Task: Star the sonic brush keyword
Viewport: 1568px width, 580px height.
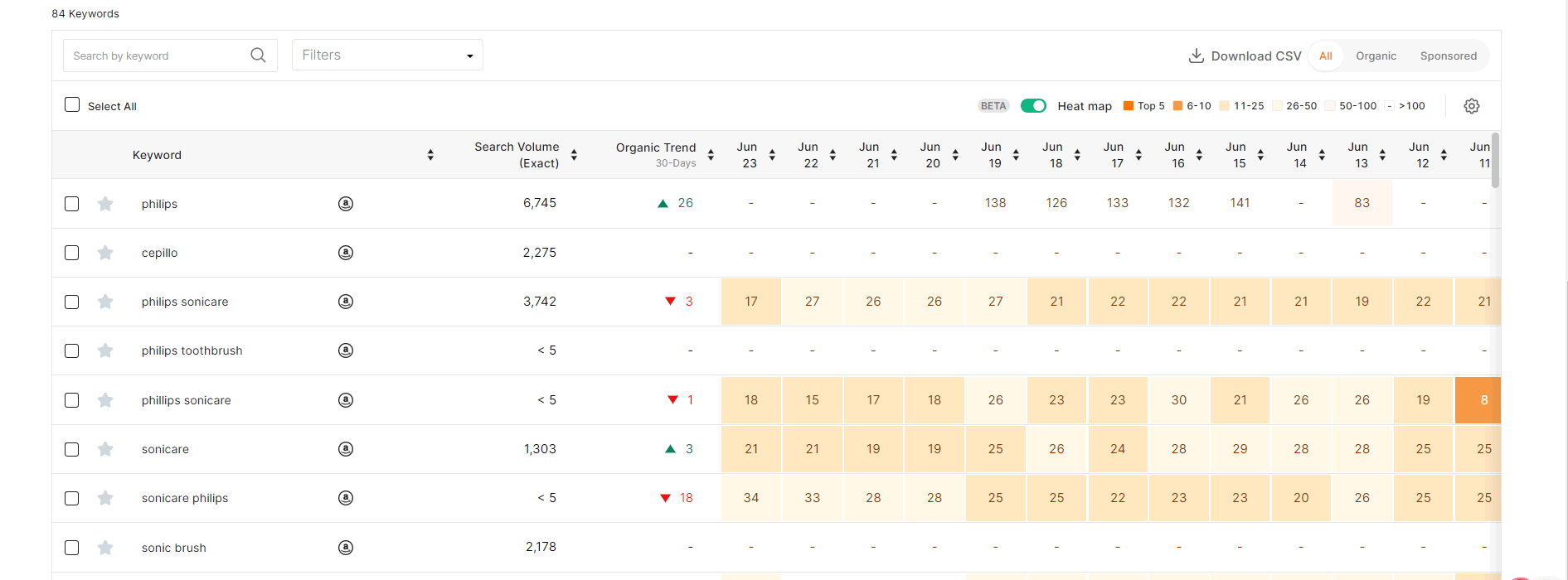Action: pos(105,548)
